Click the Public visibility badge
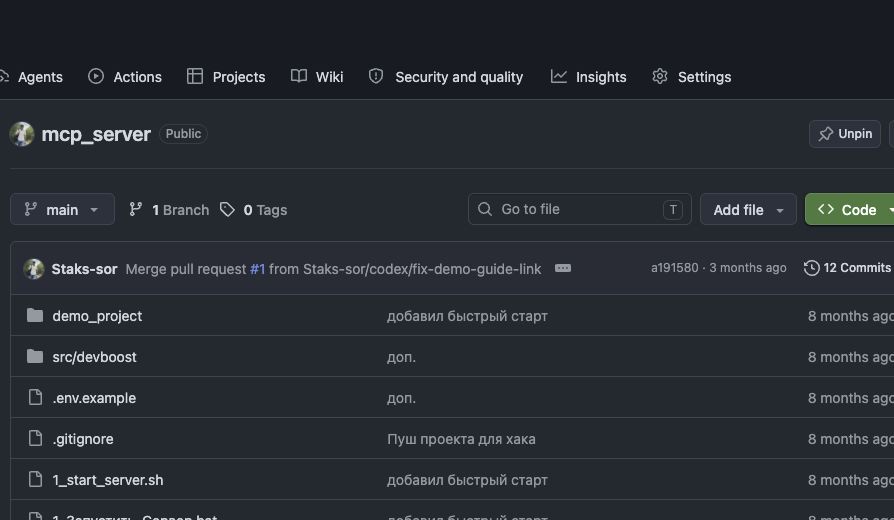 coord(183,133)
